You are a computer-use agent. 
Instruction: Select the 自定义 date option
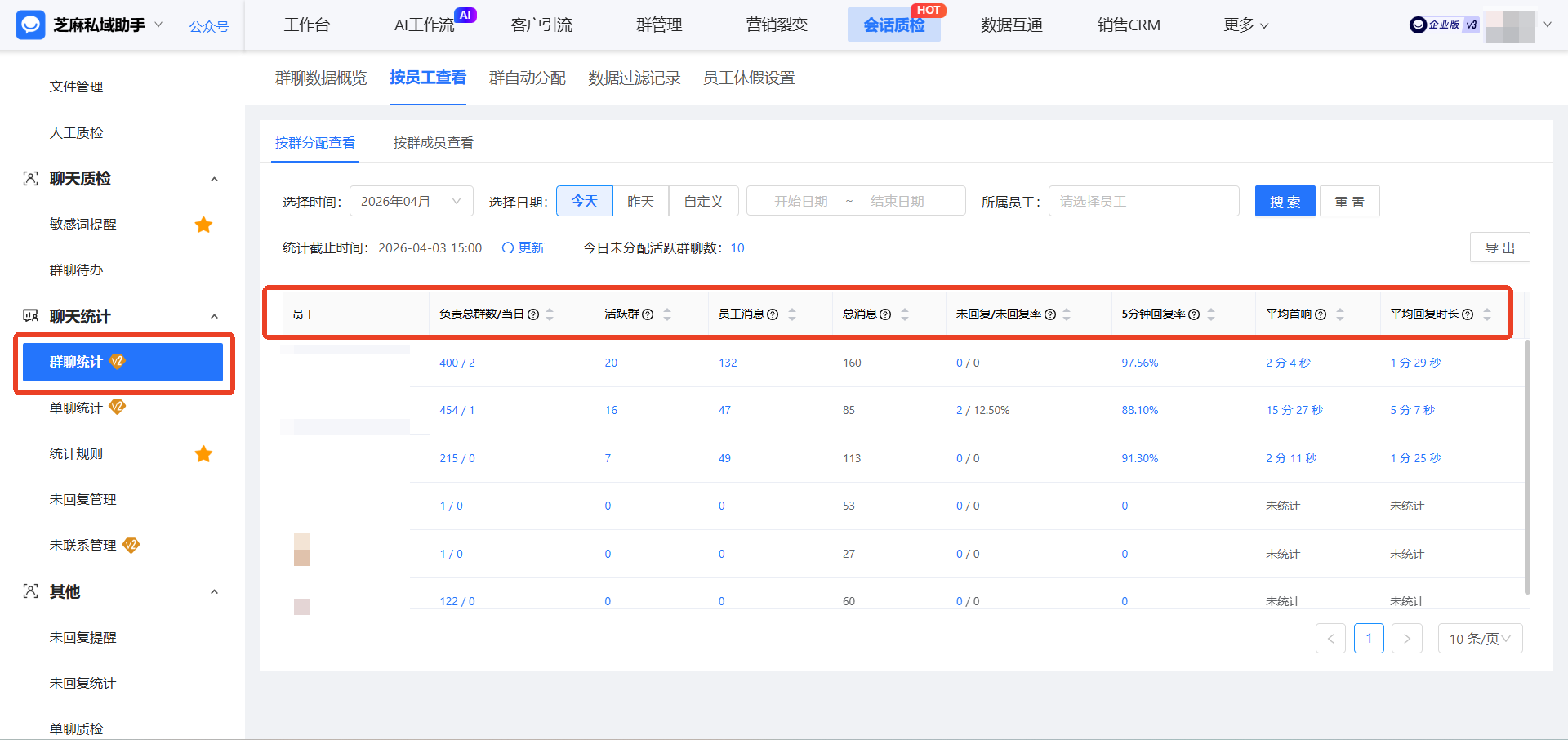tap(703, 200)
